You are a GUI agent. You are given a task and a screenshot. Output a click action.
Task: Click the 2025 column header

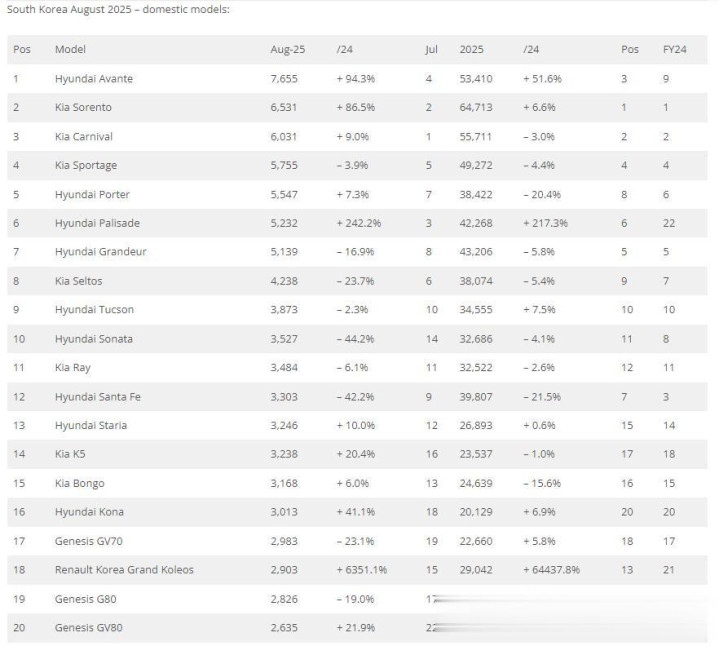[x=471, y=49]
